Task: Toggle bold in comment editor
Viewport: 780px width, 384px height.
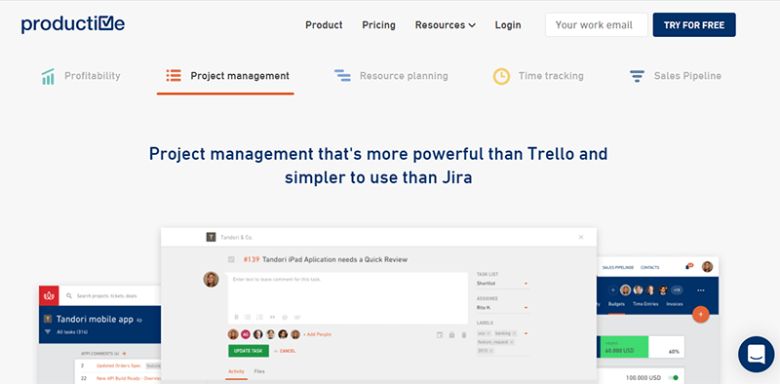Action: 236,317
